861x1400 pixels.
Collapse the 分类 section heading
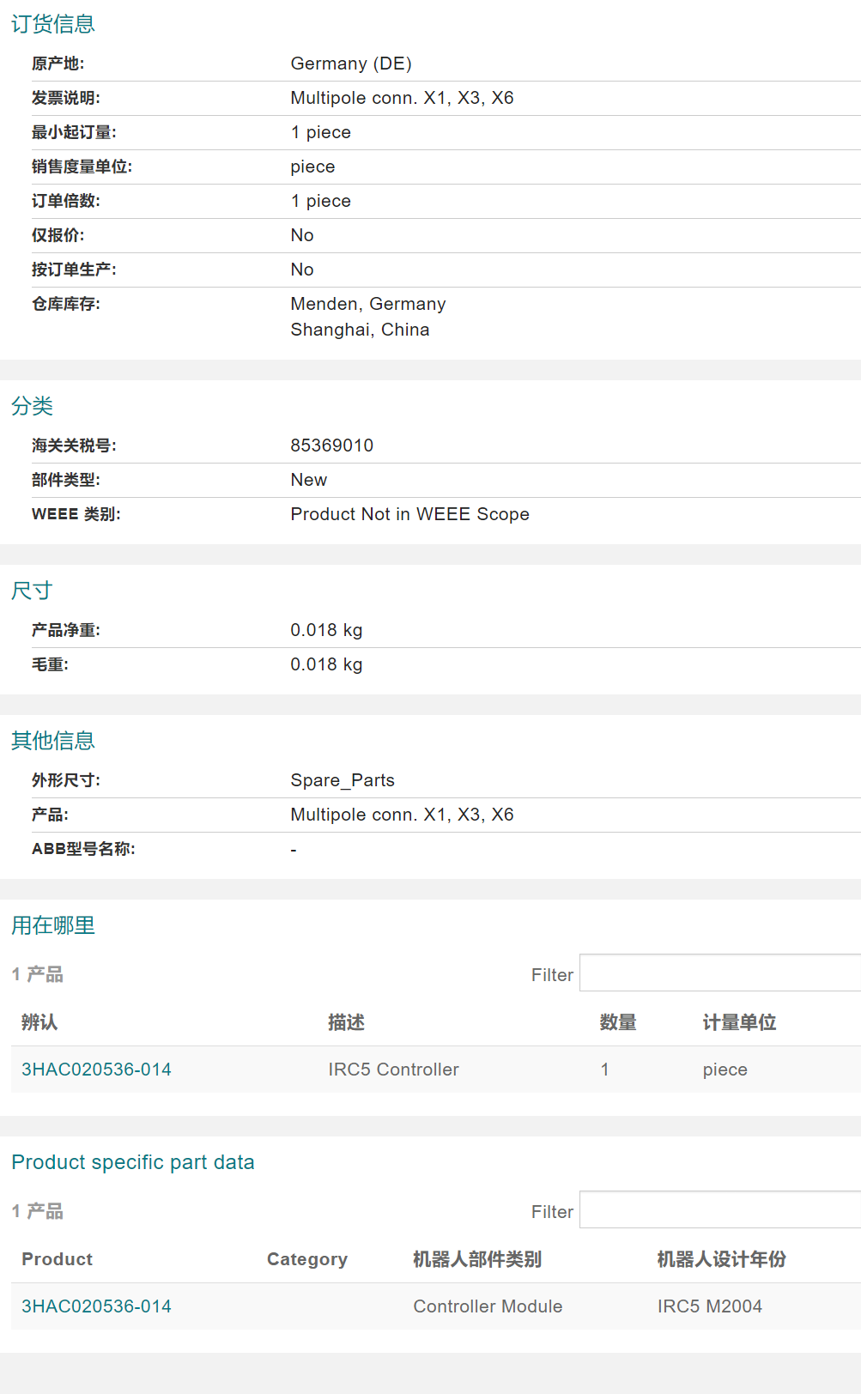(33, 406)
